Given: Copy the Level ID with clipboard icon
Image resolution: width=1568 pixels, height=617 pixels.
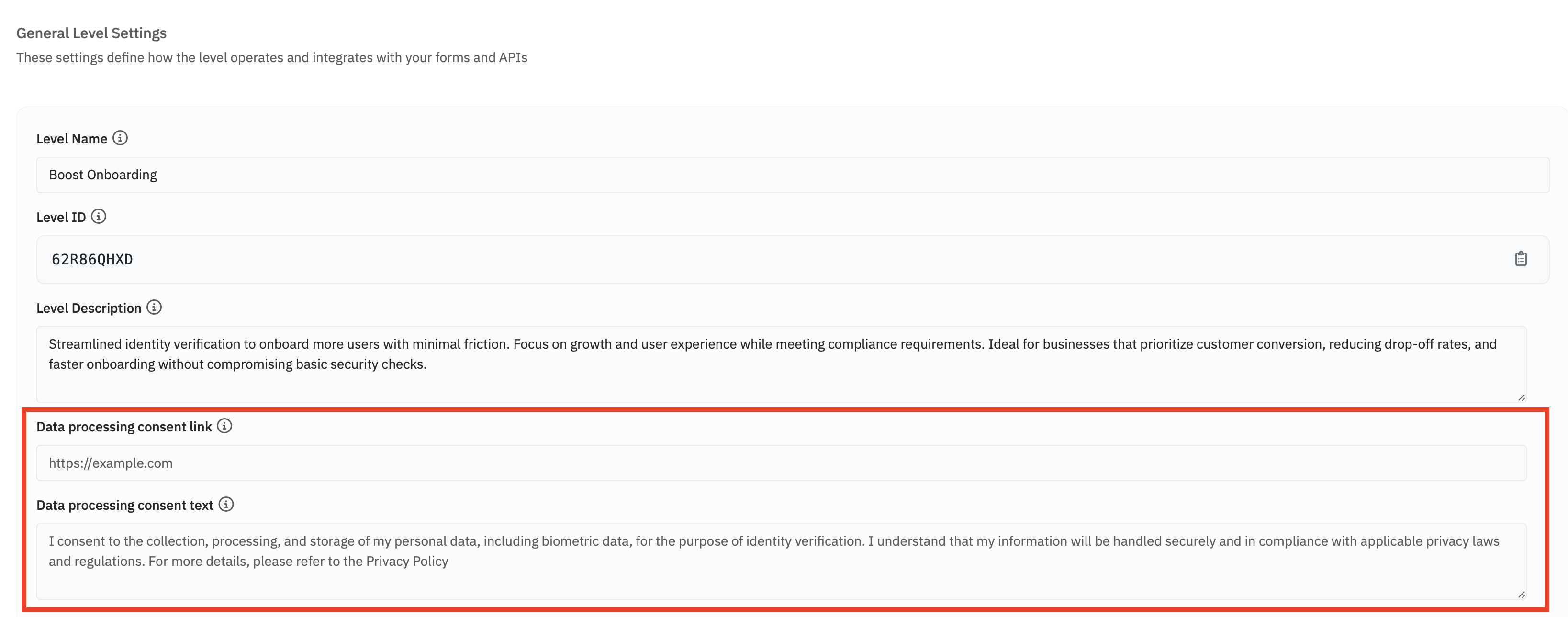Looking at the screenshot, I should pyautogui.click(x=1521, y=259).
